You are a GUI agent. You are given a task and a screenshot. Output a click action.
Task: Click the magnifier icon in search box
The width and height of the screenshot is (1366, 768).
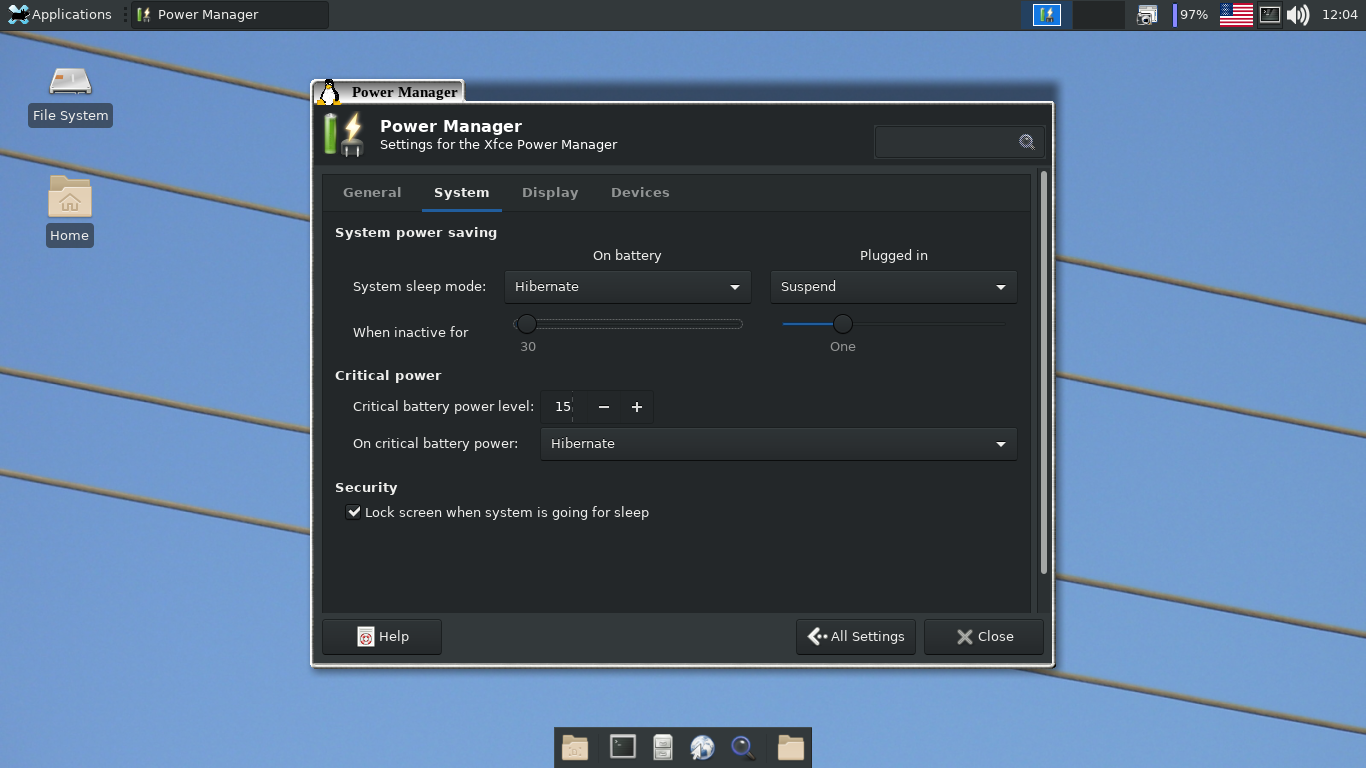pyautogui.click(x=1027, y=142)
